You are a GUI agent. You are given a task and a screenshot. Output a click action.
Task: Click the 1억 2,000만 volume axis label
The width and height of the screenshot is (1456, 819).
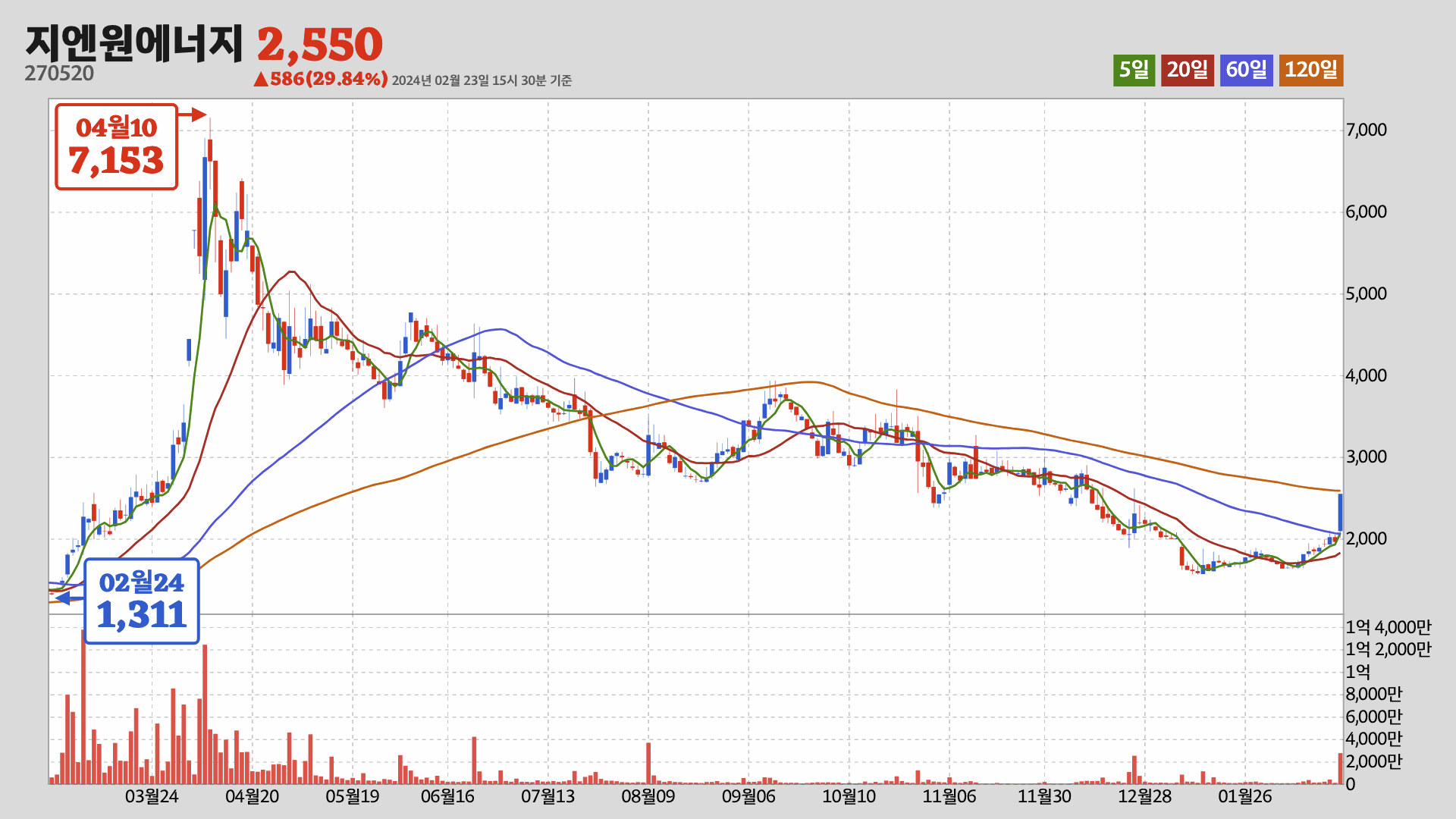(1389, 650)
